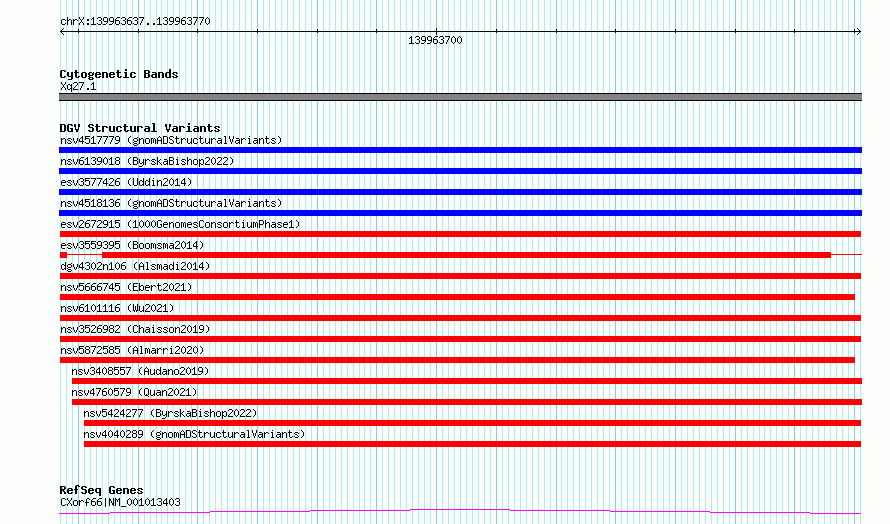Click the ruler's right arrow end
This screenshot has height=524, width=890.
pyautogui.click(x=858, y=32)
